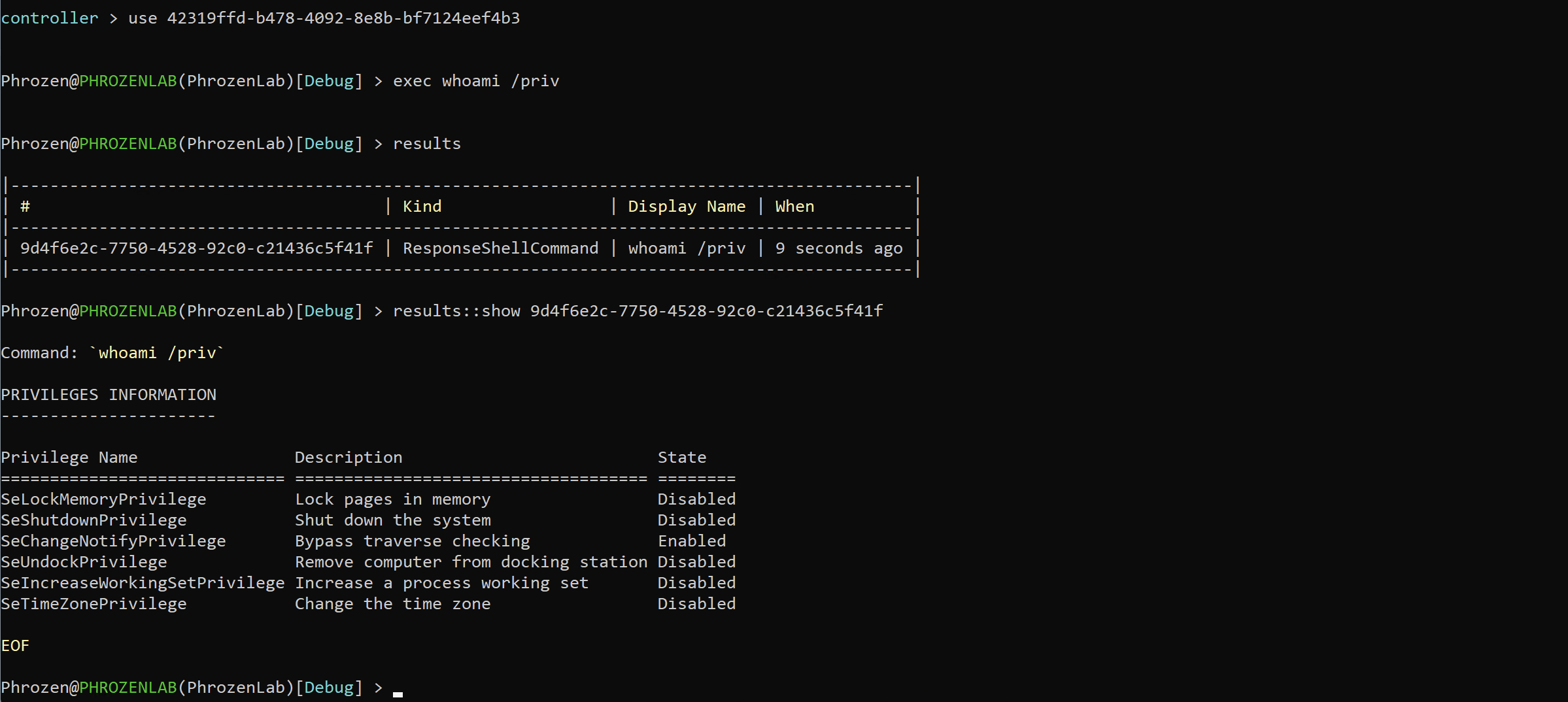Click the 'Command:' label

pyautogui.click(x=39, y=353)
